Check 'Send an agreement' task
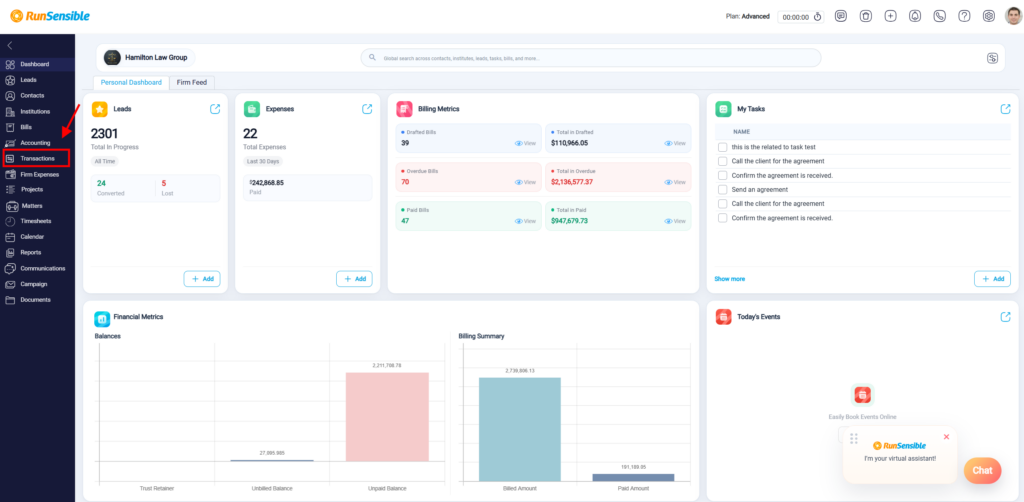This screenshot has width=1024, height=502. [722, 189]
